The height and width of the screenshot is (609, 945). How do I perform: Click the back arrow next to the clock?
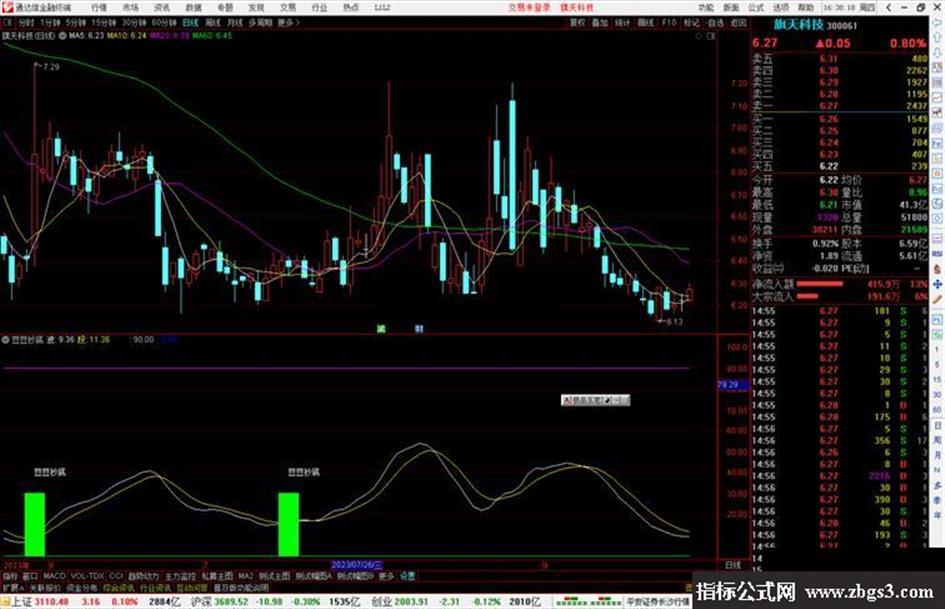tap(889, 7)
